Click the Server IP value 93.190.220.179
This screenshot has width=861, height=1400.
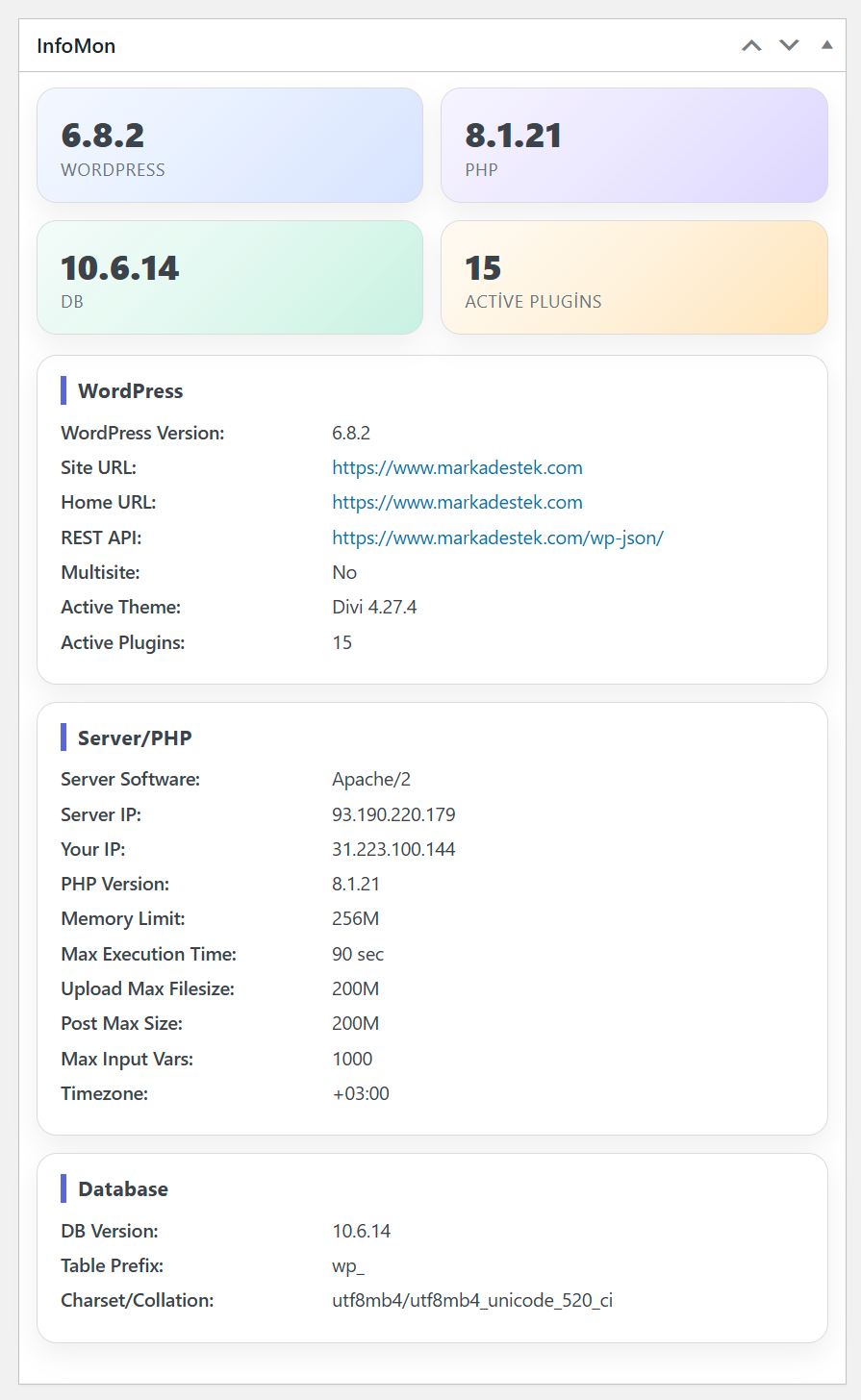(393, 815)
